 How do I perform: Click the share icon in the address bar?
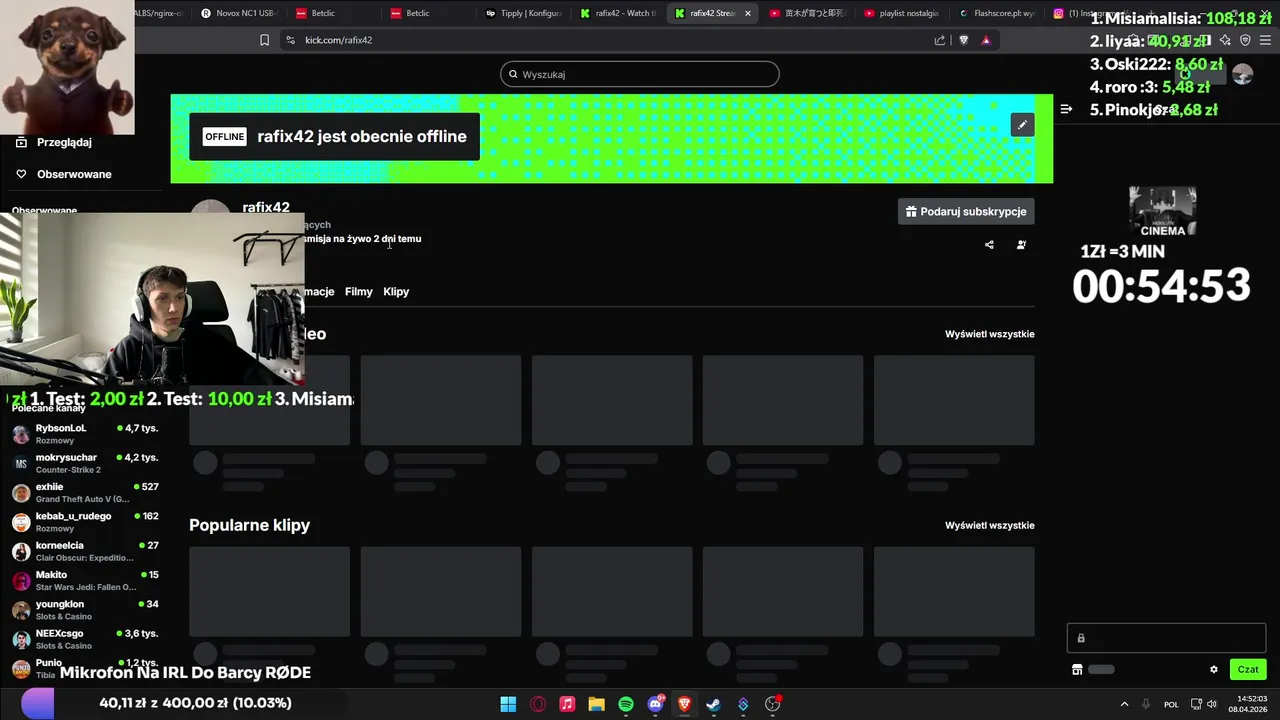click(x=940, y=40)
